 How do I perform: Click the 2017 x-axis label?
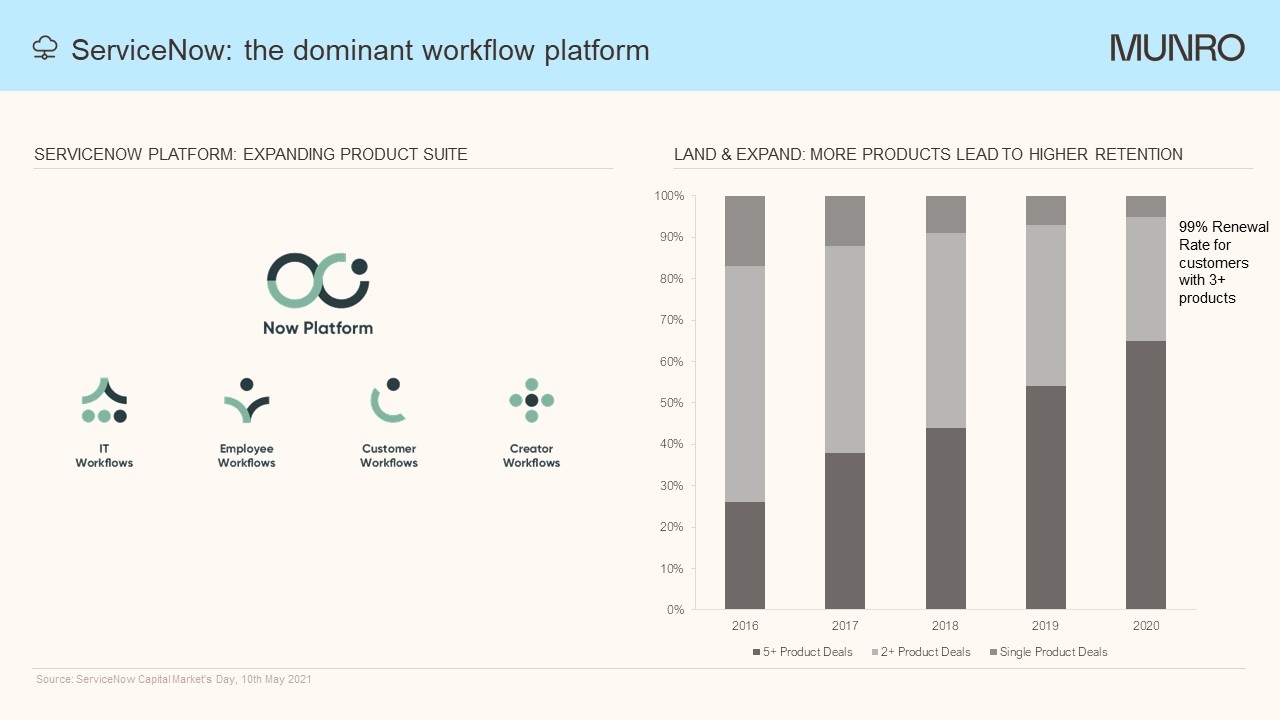(x=845, y=626)
